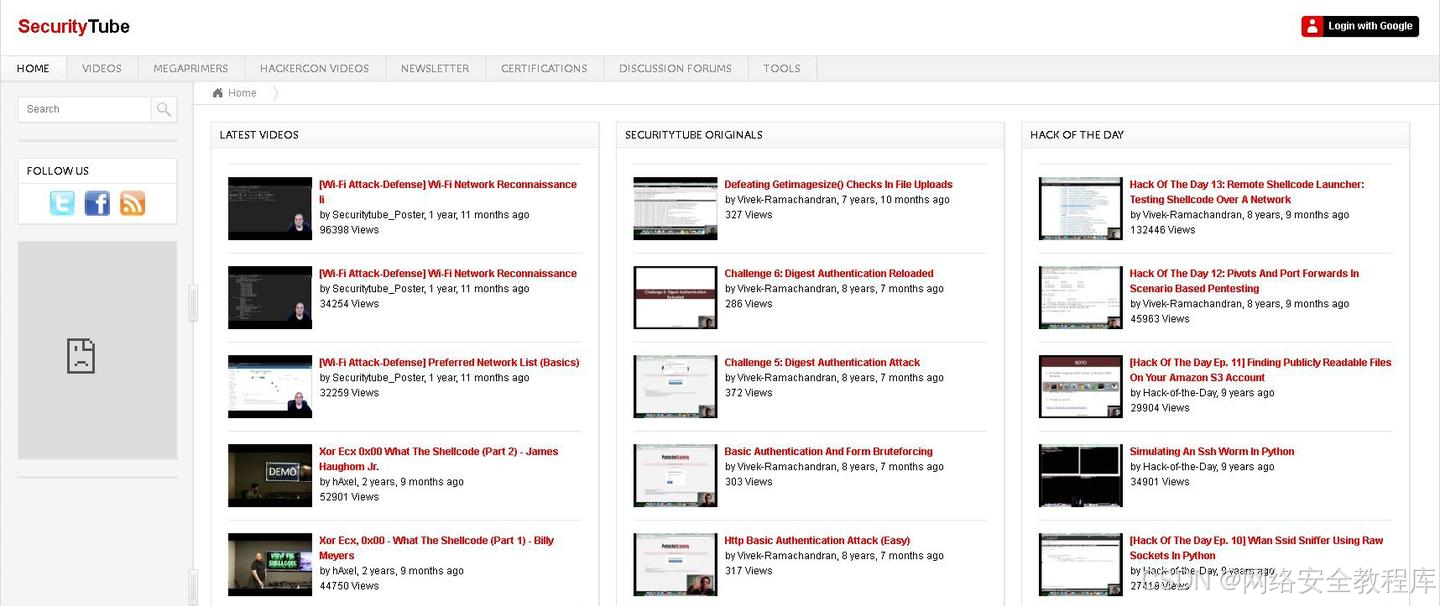Open the RSS feed icon
1440x606 pixels.
click(132, 203)
